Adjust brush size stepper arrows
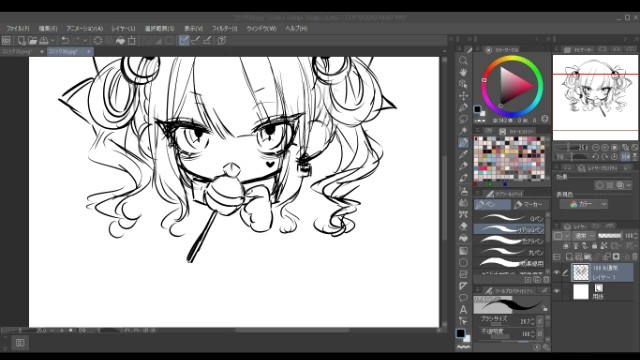640x360 pixels. pyautogui.click(x=533, y=322)
